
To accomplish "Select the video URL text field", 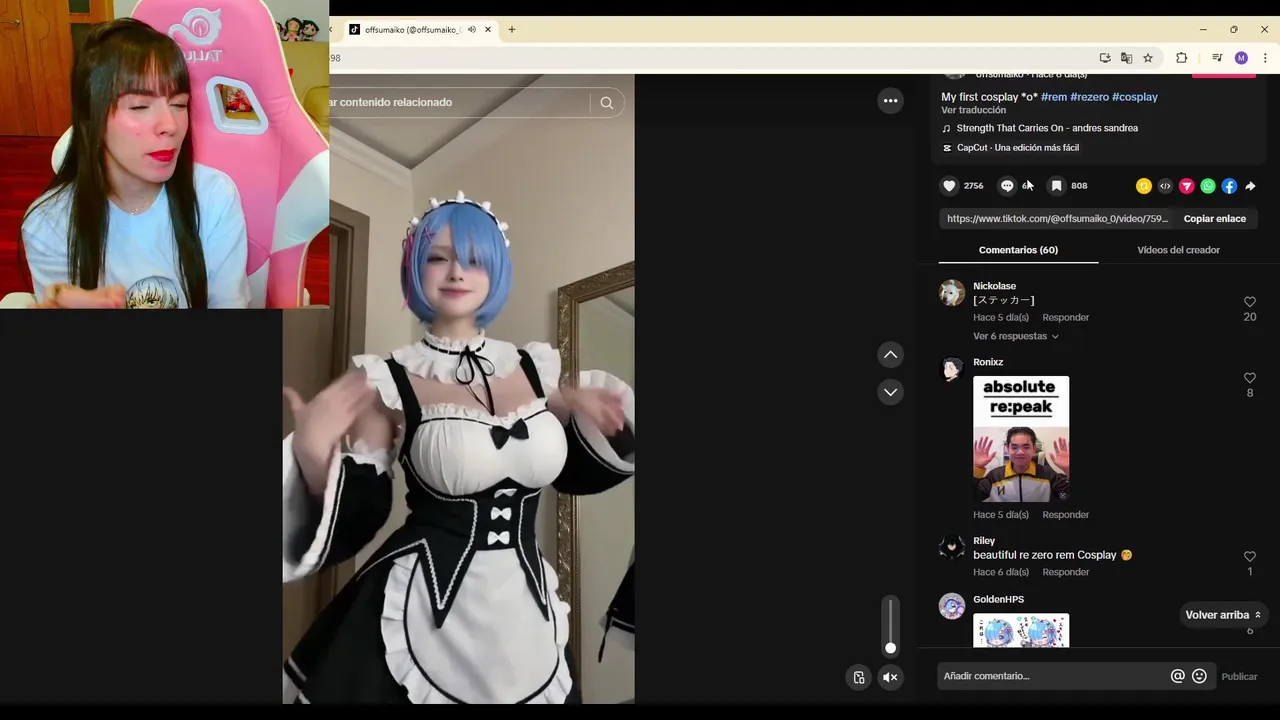I will click(x=1057, y=218).
